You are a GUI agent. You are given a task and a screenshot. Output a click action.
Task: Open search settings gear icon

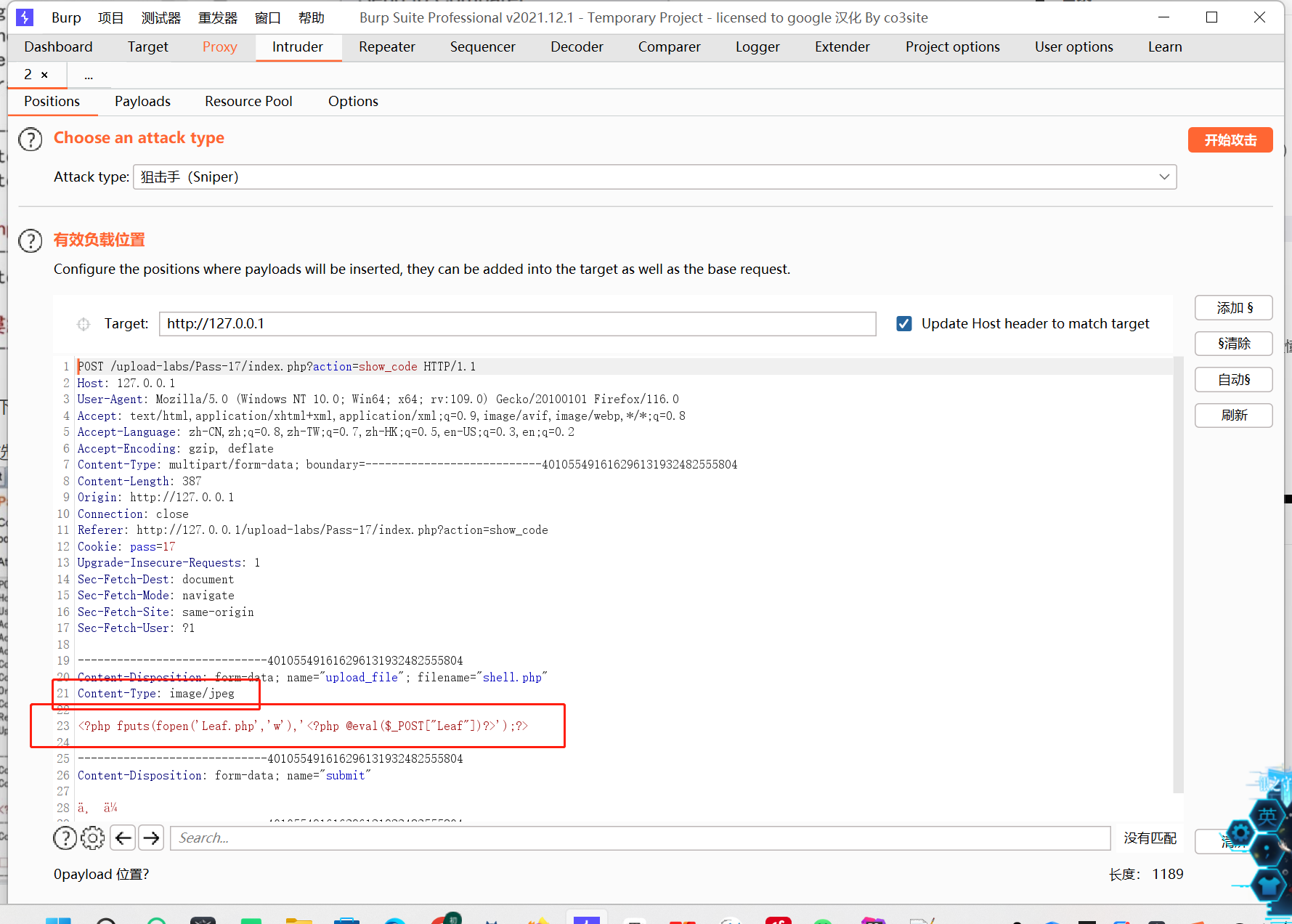[92, 838]
